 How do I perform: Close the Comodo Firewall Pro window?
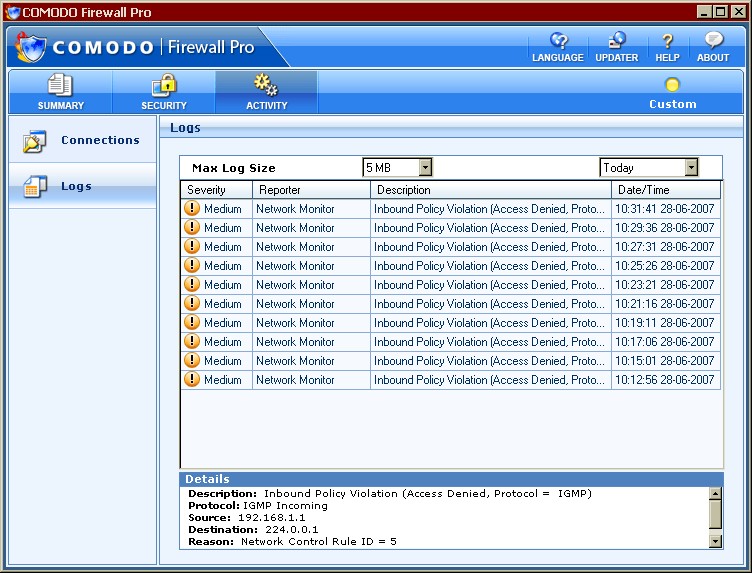pyautogui.click(x=739, y=12)
